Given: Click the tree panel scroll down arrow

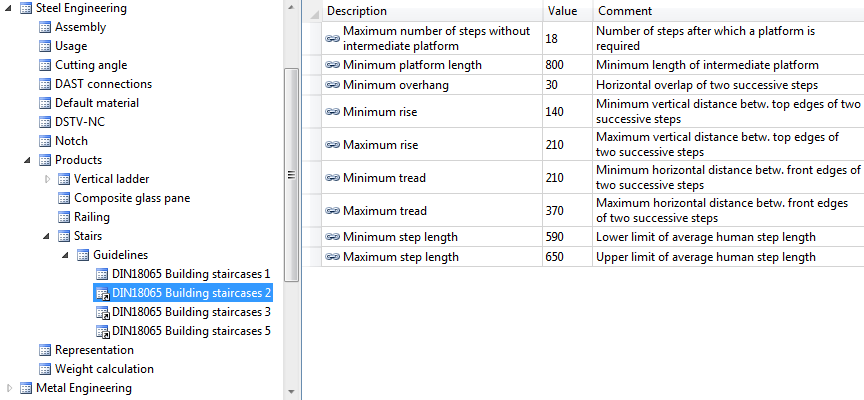Looking at the screenshot, I should pyautogui.click(x=292, y=392).
